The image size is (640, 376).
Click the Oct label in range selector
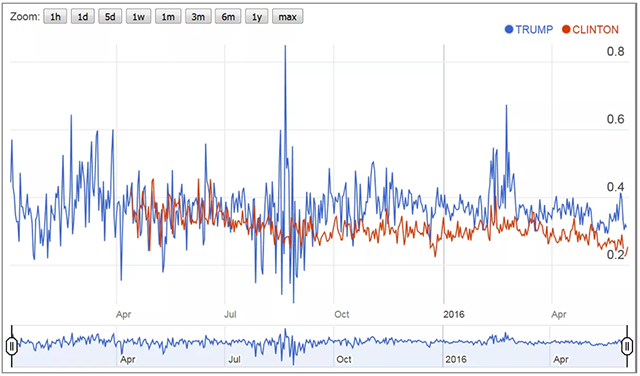pyautogui.click(x=344, y=359)
